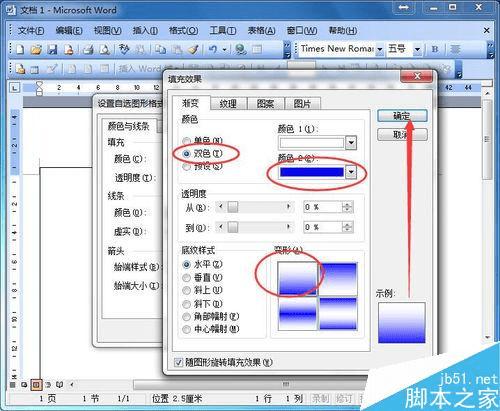Click the second icon on the mail merge toolbar

(x=35, y=69)
